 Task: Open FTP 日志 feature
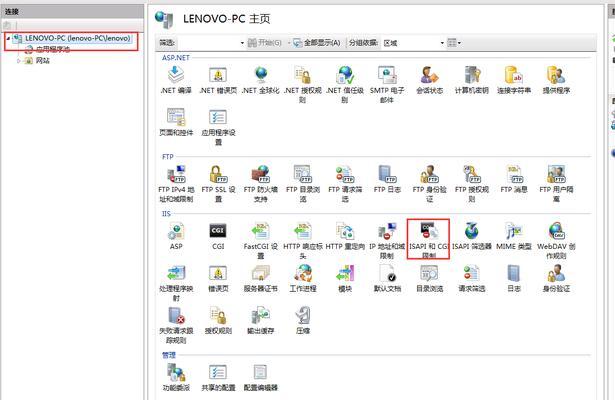pos(387,179)
